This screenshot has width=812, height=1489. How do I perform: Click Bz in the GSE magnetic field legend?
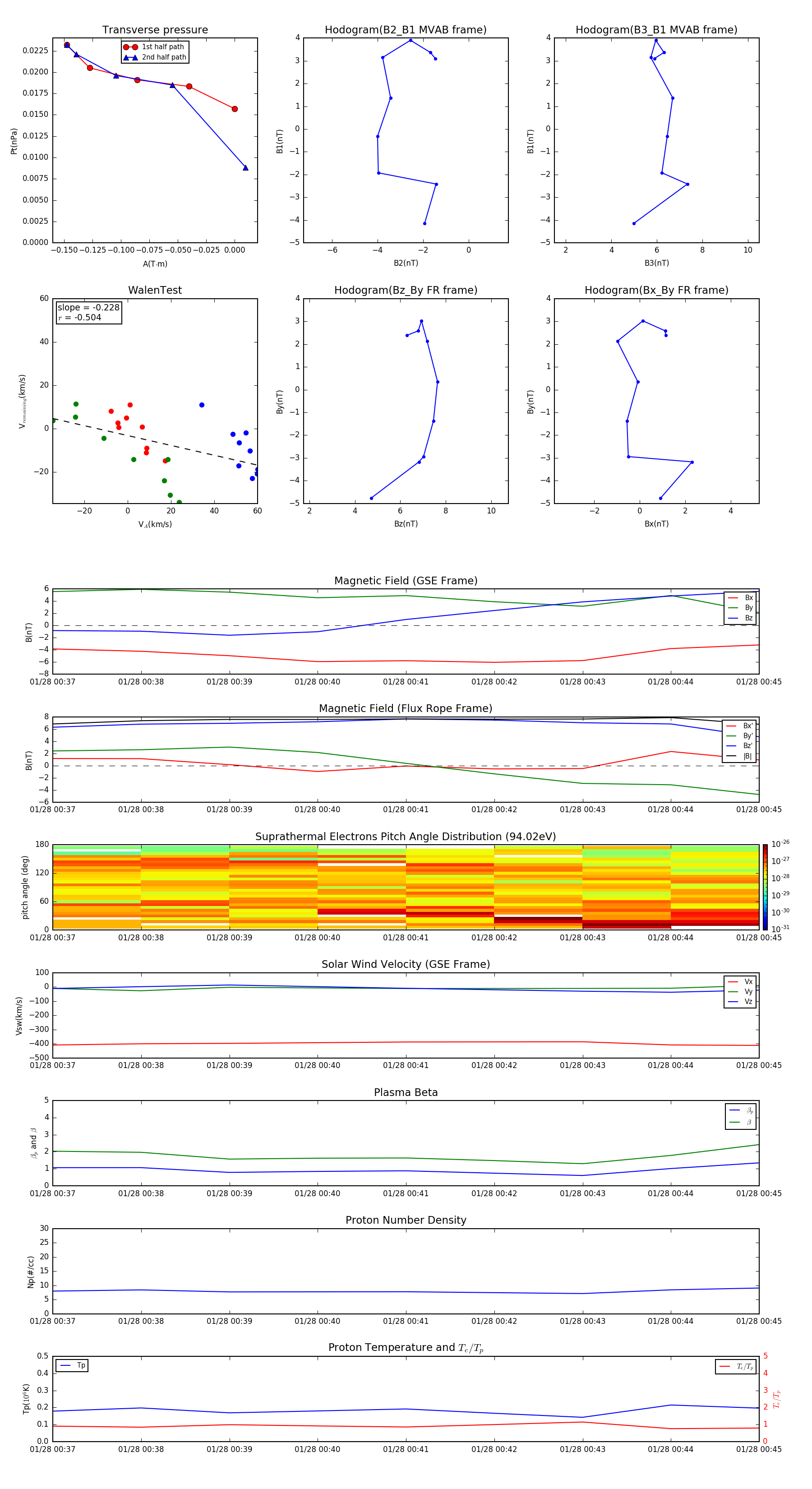(x=740, y=618)
